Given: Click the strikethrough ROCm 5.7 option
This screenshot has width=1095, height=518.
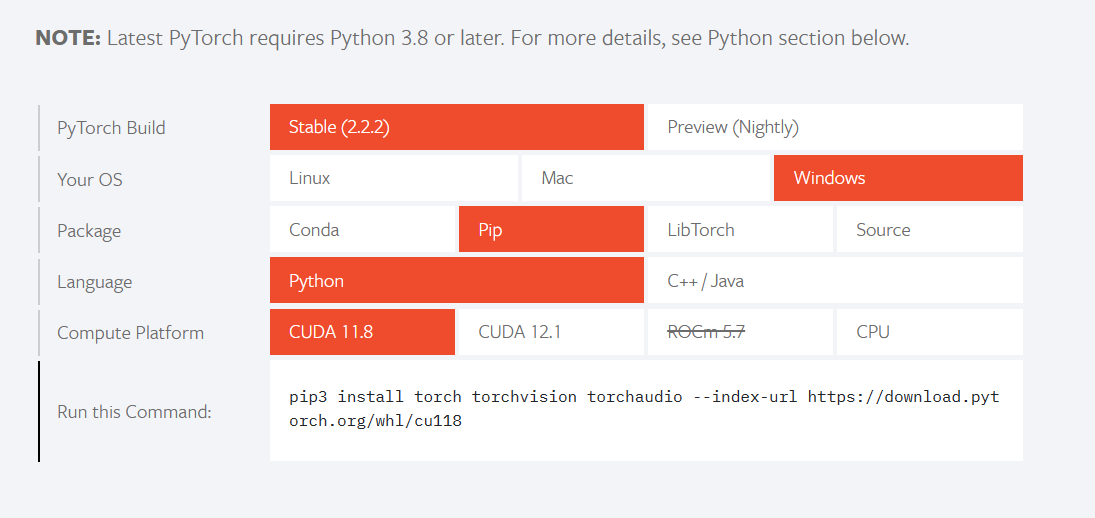Looking at the screenshot, I should coord(739,332).
